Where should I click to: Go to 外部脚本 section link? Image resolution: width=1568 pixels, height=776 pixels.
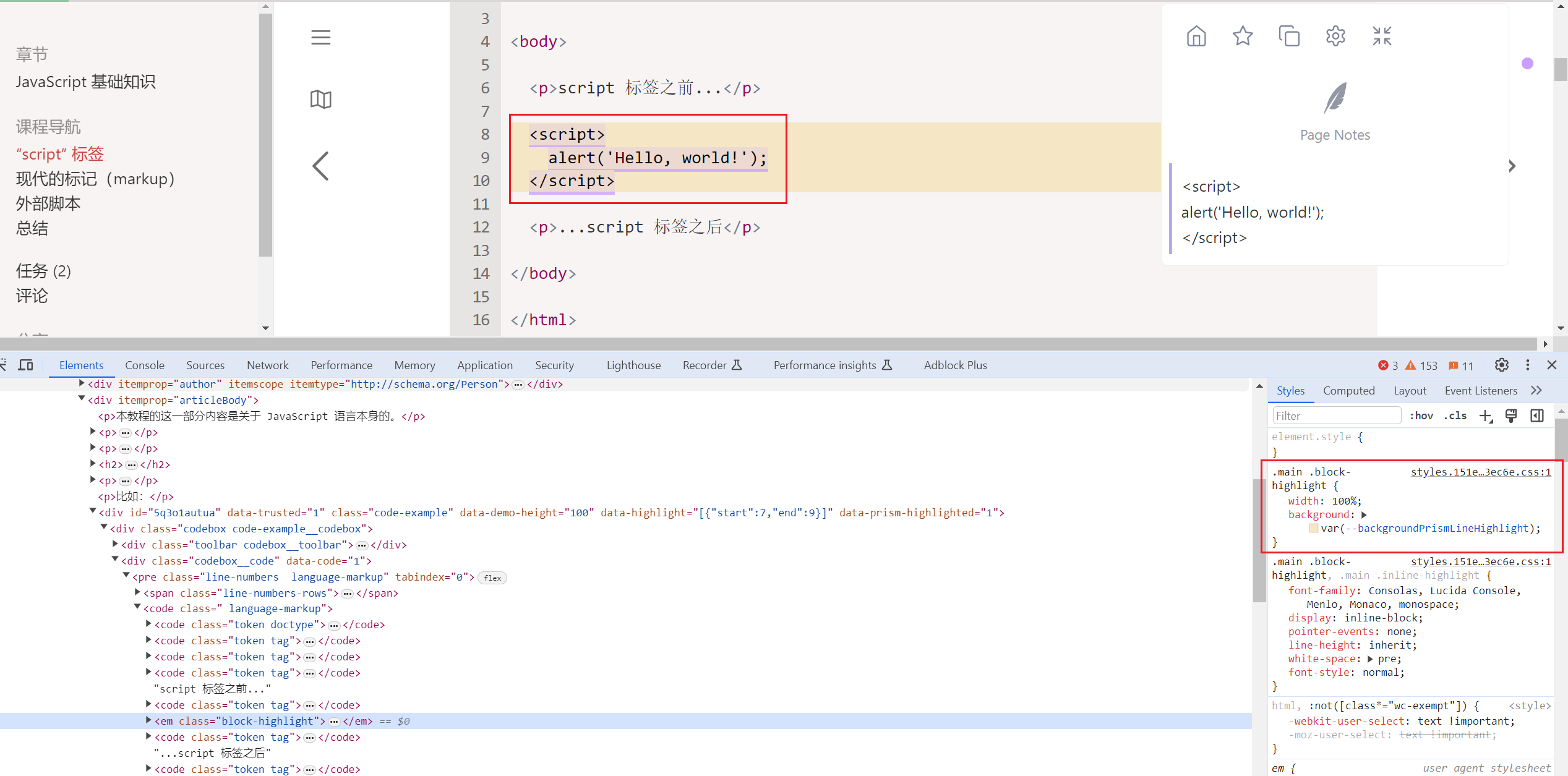pyautogui.click(x=48, y=203)
